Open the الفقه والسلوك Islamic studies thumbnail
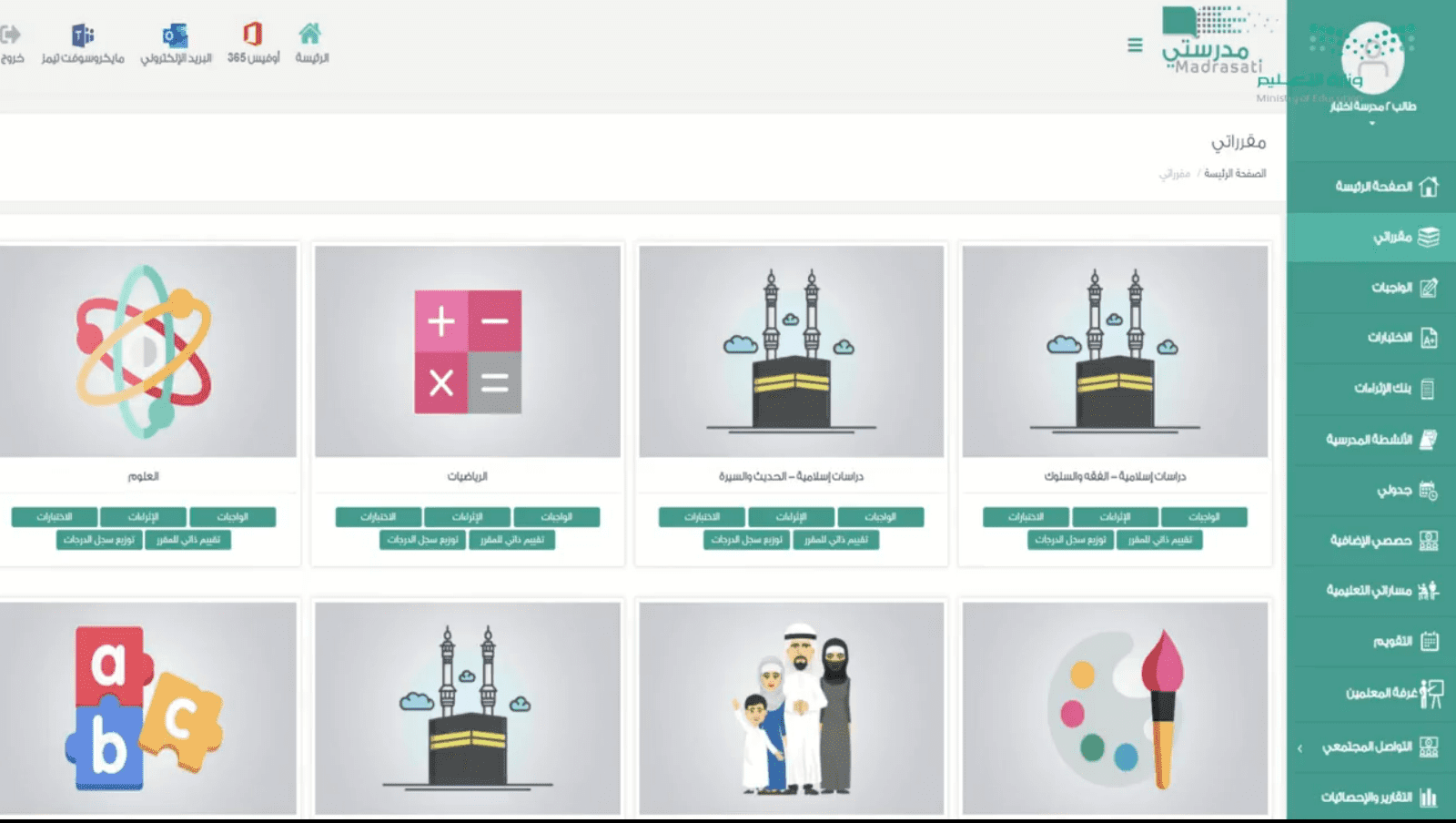1456x823 pixels. [1115, 351]
